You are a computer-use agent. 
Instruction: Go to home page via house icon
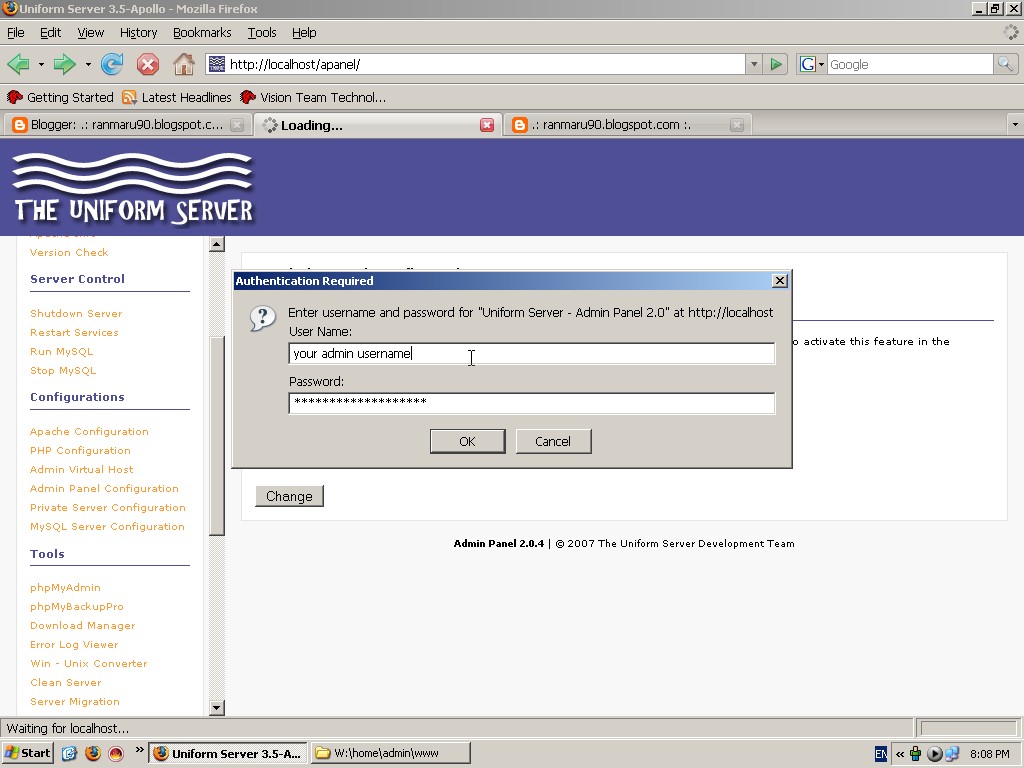(x=184, y=64)
